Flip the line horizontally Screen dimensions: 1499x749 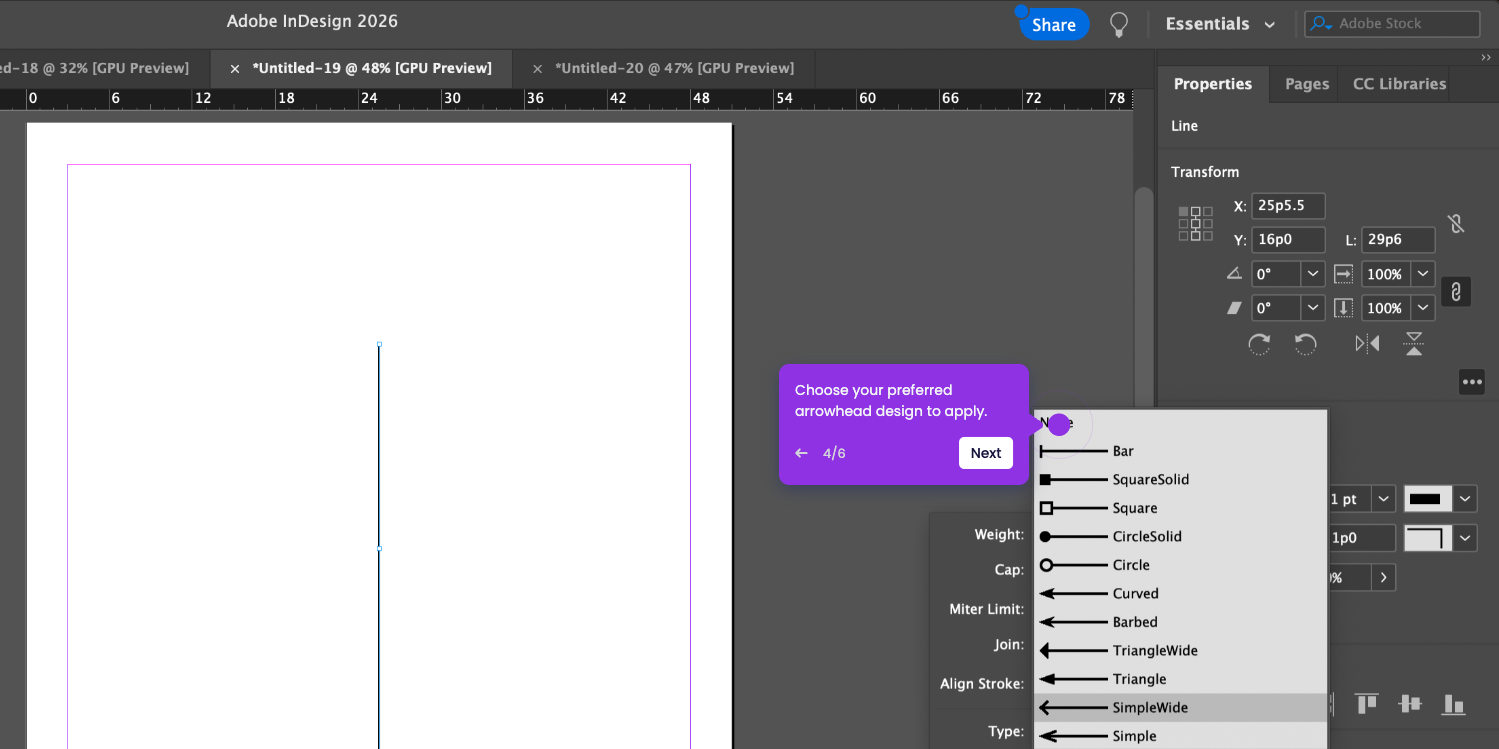pyautogui.click(x=1367, y=344)
